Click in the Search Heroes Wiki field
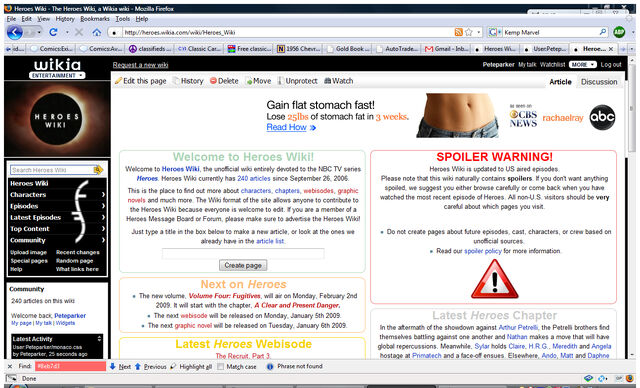The width and height of the screenshot is (640, 388). [x=52, y=170]
